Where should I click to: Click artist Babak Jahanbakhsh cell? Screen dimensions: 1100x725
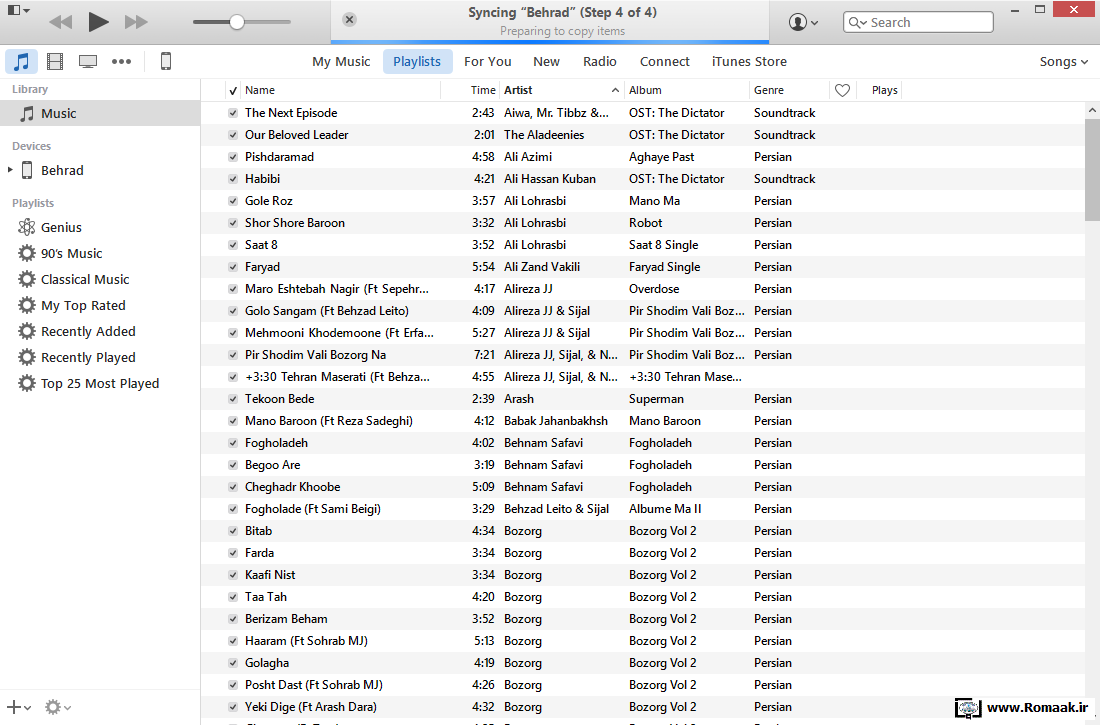pyautogui.click(x=556, y=420)
